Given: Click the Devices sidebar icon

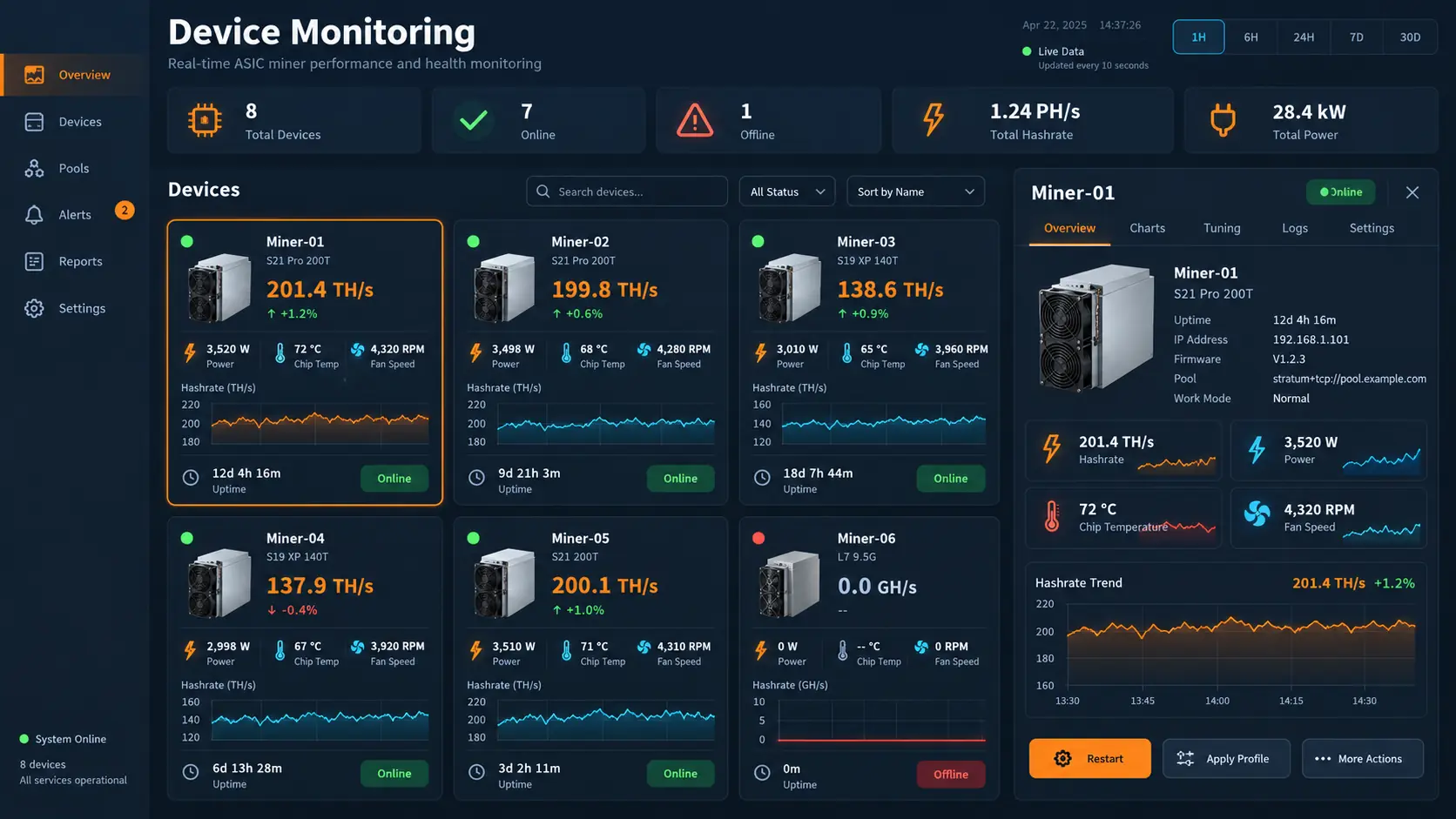Looking at the screenshot, I should pyautogui.click(x=34, y=122).
